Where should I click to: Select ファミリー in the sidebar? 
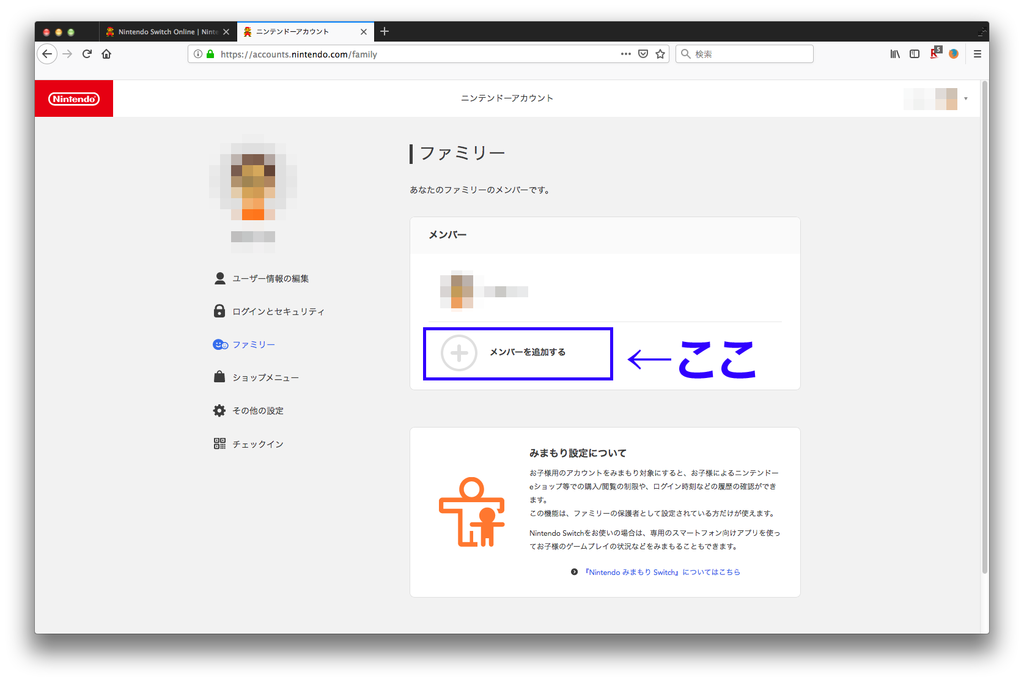click(244, 344)
